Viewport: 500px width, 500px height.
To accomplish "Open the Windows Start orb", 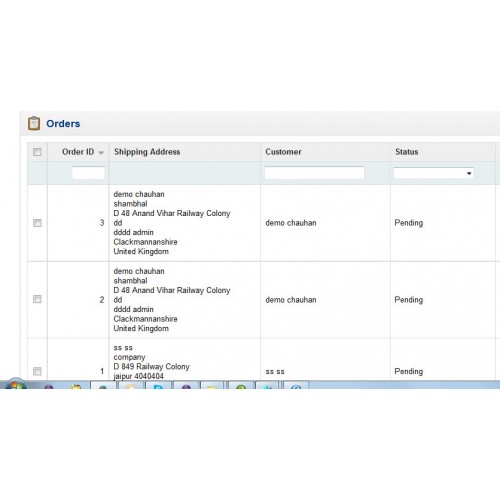I will pyautogui.click(x=16, y=384).
